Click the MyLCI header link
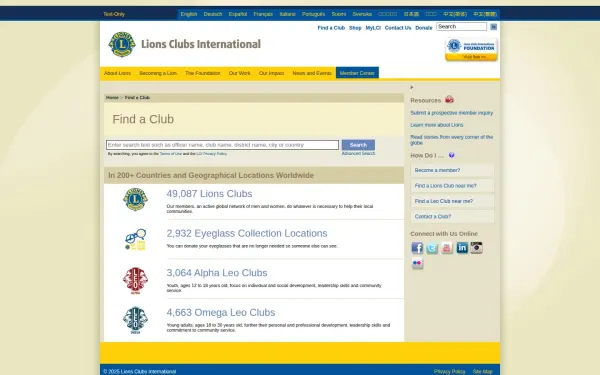Viewport: 600px width, 375px height. pos(373,28)
